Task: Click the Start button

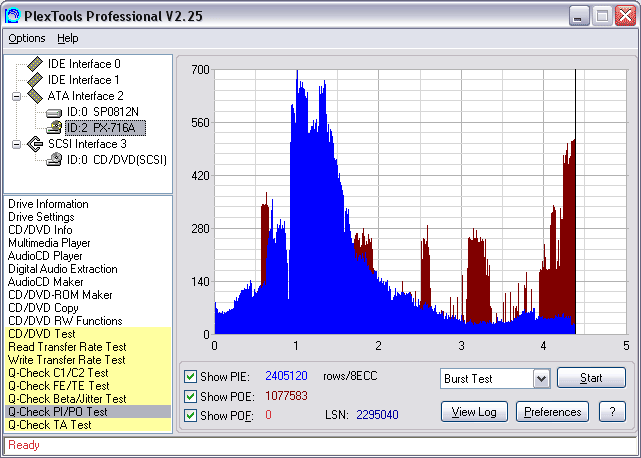Action: (591, 378)
